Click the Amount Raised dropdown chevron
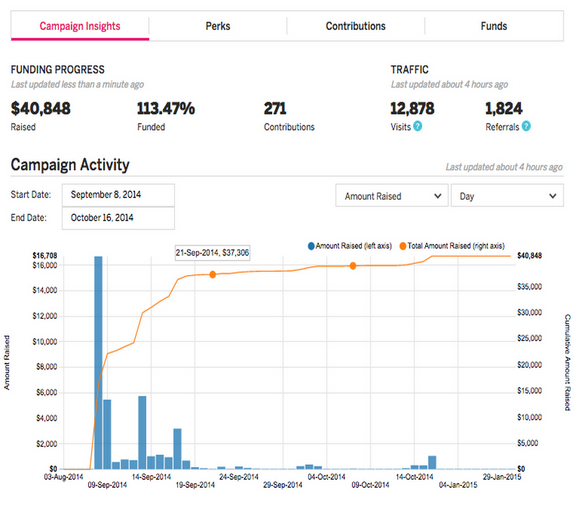 (438, 196)
